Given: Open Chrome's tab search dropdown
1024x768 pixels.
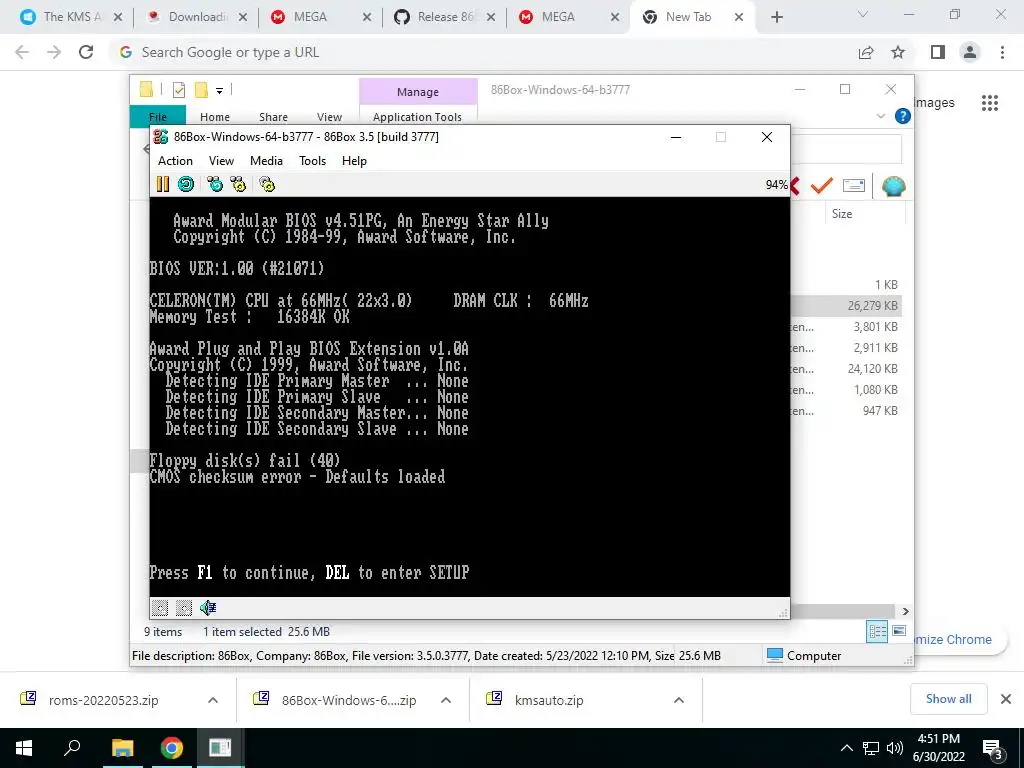Looking at the screenshot, I should click(x=862, y=14).
